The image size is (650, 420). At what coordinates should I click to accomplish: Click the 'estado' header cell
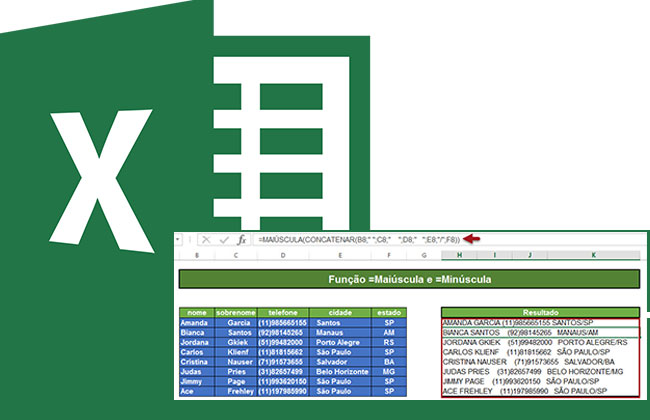[389, 313]
